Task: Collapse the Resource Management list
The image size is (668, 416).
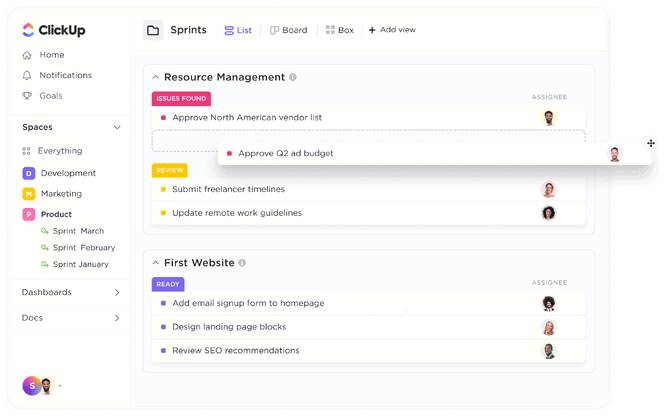Action: (x=156, y=77)
